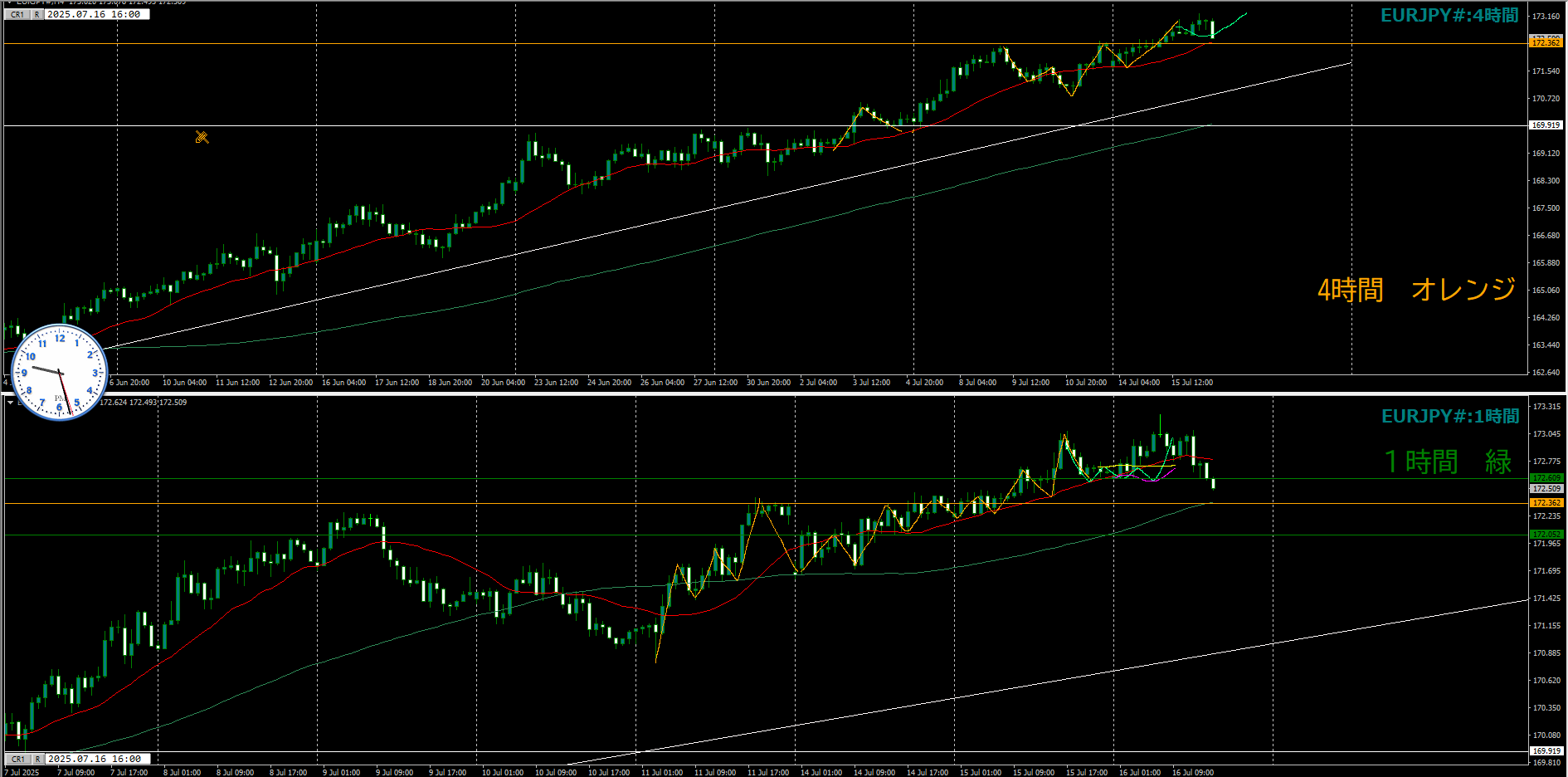Click the 168.300 price scale value

(1546, 181)
